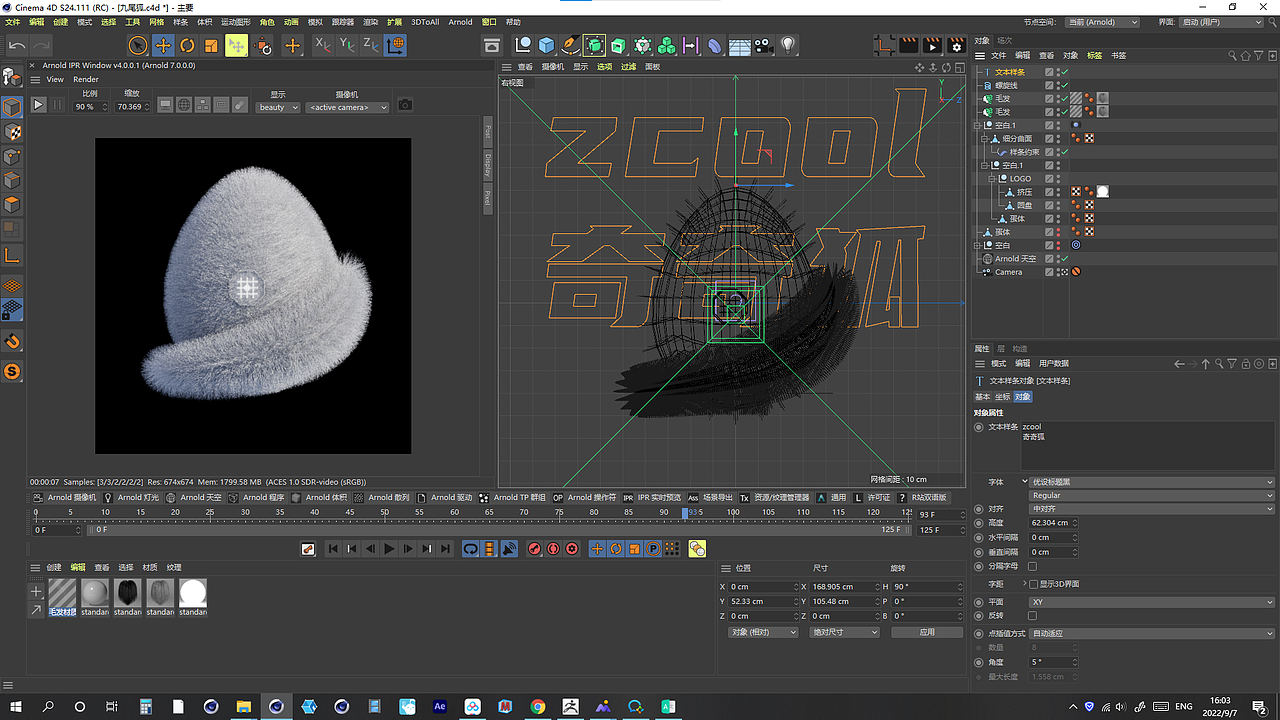Toggle visibility dots for the LOGO object
1280x720 pixels.
coord(1059,178)
